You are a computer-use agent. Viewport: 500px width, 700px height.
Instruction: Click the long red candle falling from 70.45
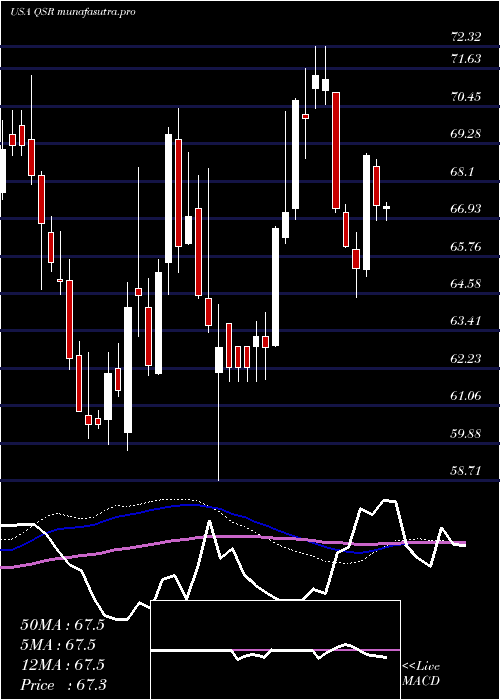click(336, 150)
